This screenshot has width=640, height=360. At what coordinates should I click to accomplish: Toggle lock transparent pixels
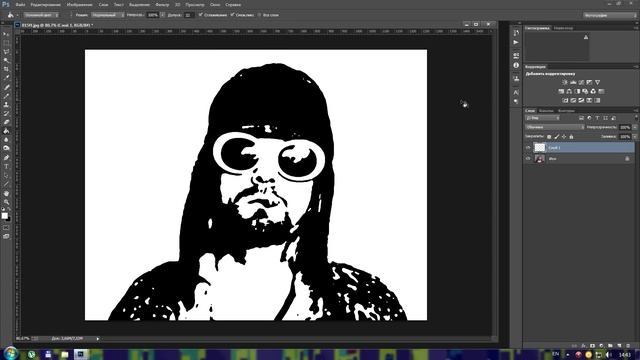click(549, 137)
